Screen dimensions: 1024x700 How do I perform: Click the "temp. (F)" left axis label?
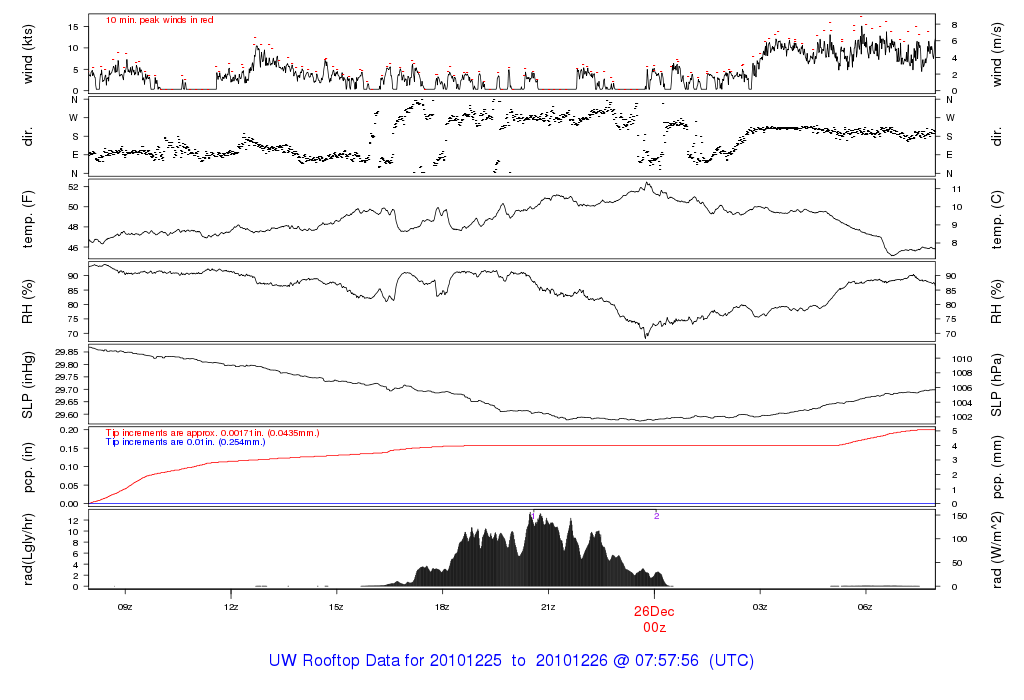tap(29, 218)
